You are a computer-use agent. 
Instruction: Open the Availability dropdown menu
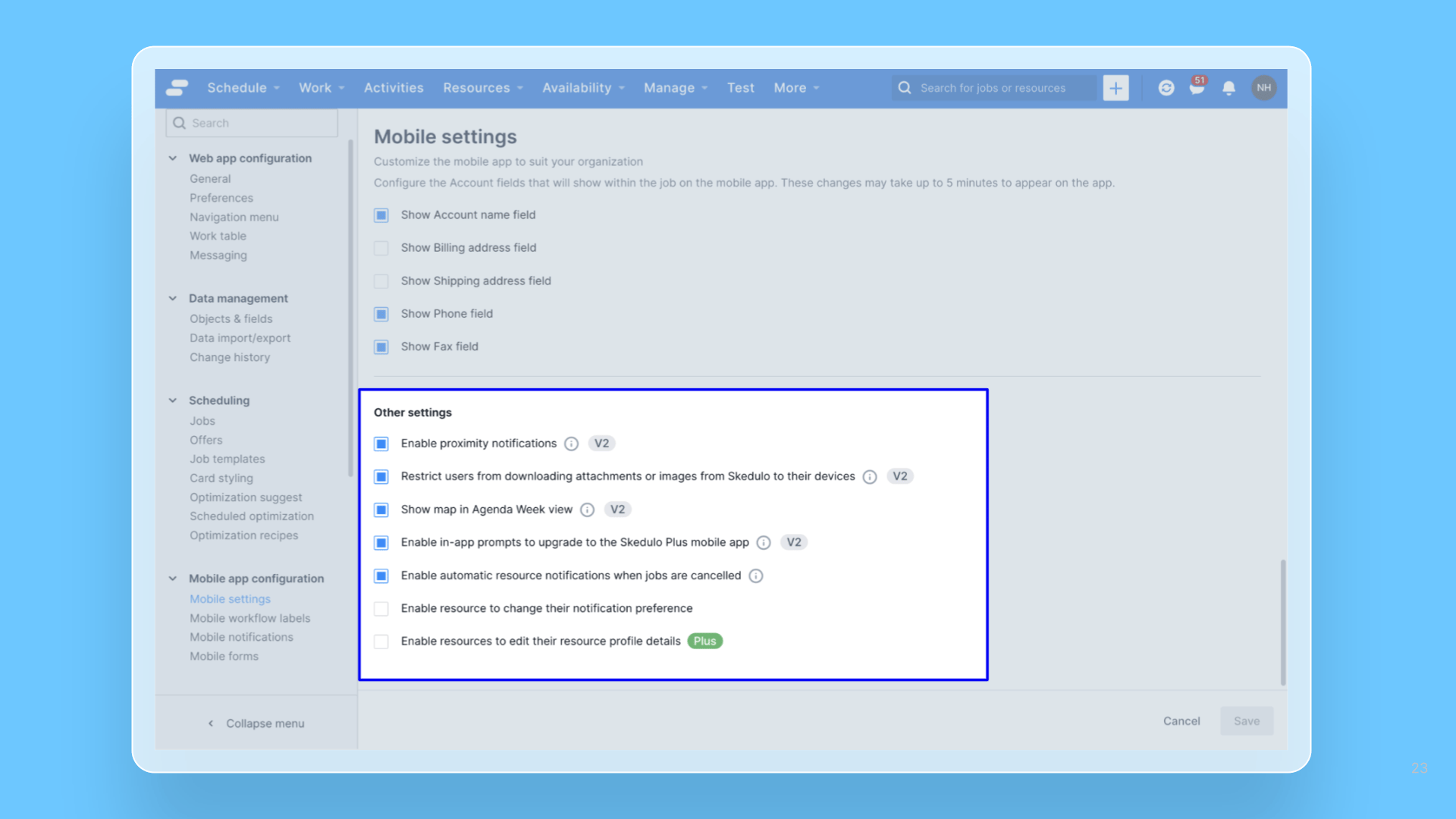[583, 88]
